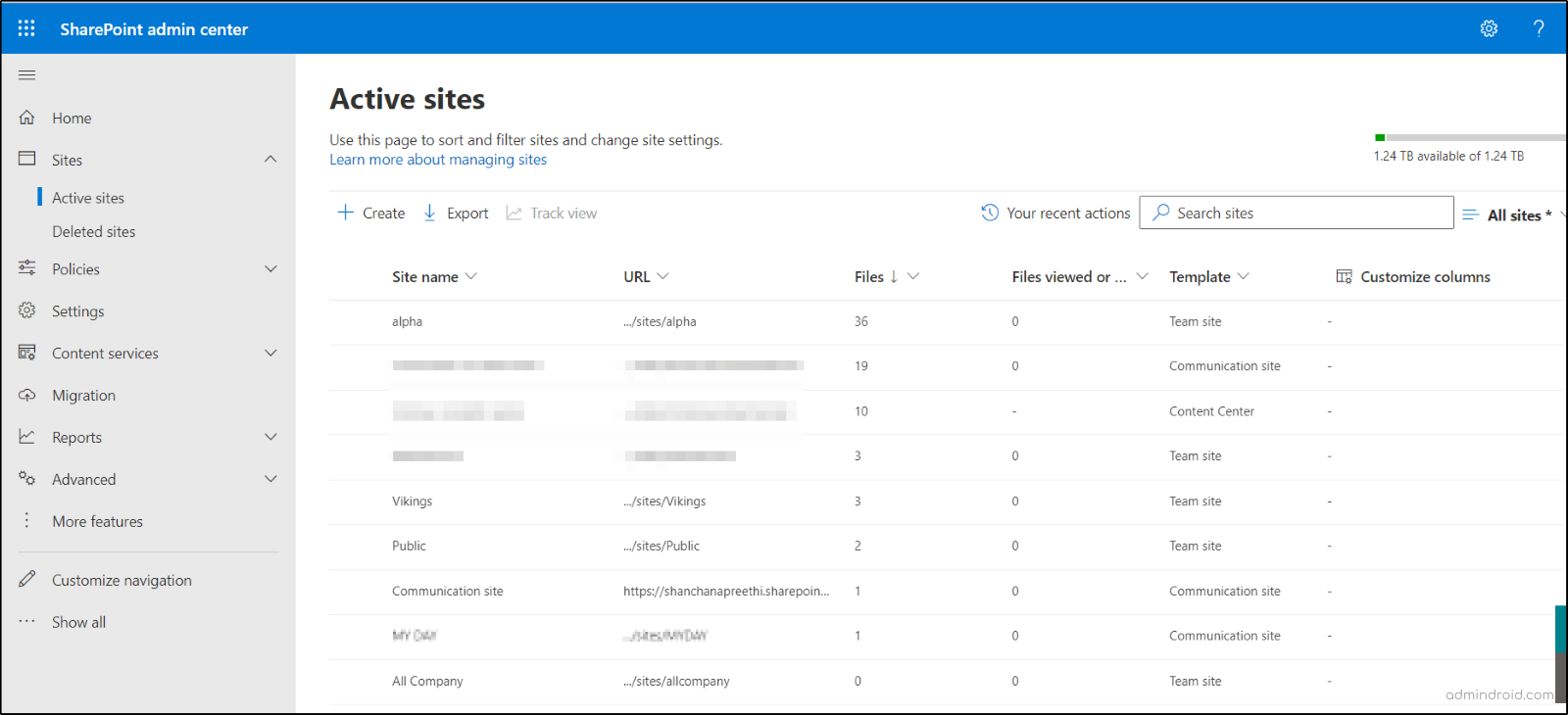Click Show all label in sidebar
1568x715 pixels.
pos(78,623)
